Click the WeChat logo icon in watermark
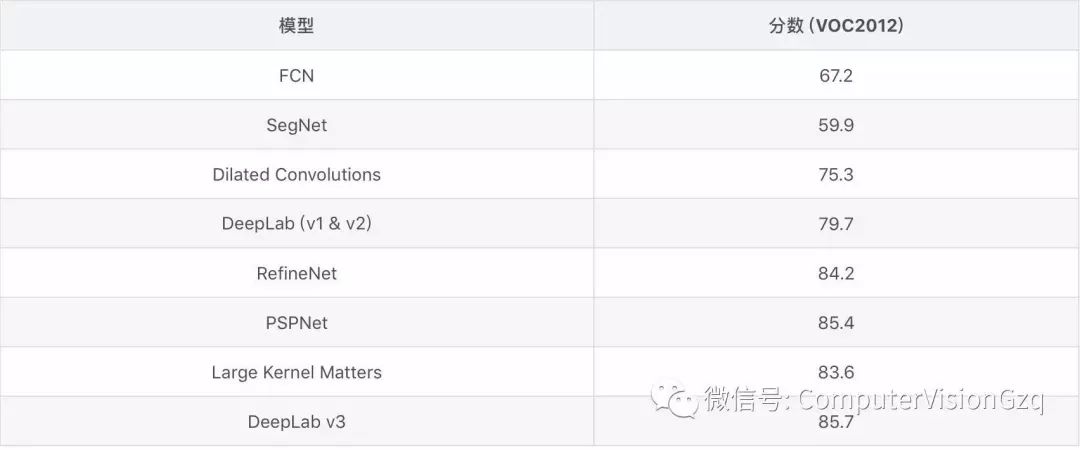This screenshot has width=1080, height=450. [x=675, y=400]
